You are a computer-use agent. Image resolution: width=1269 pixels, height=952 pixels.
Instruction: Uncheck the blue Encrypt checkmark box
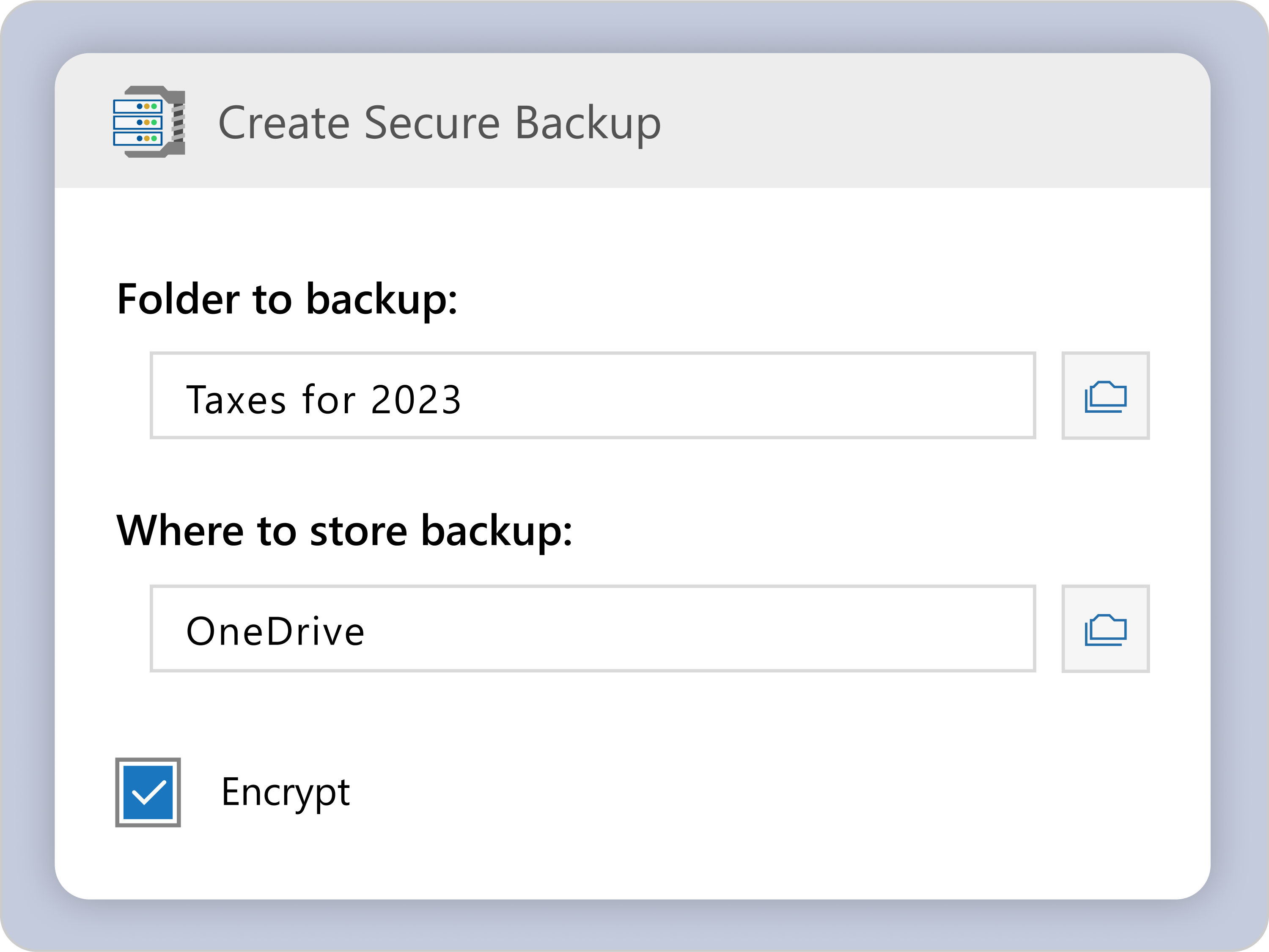click(148, 792)
